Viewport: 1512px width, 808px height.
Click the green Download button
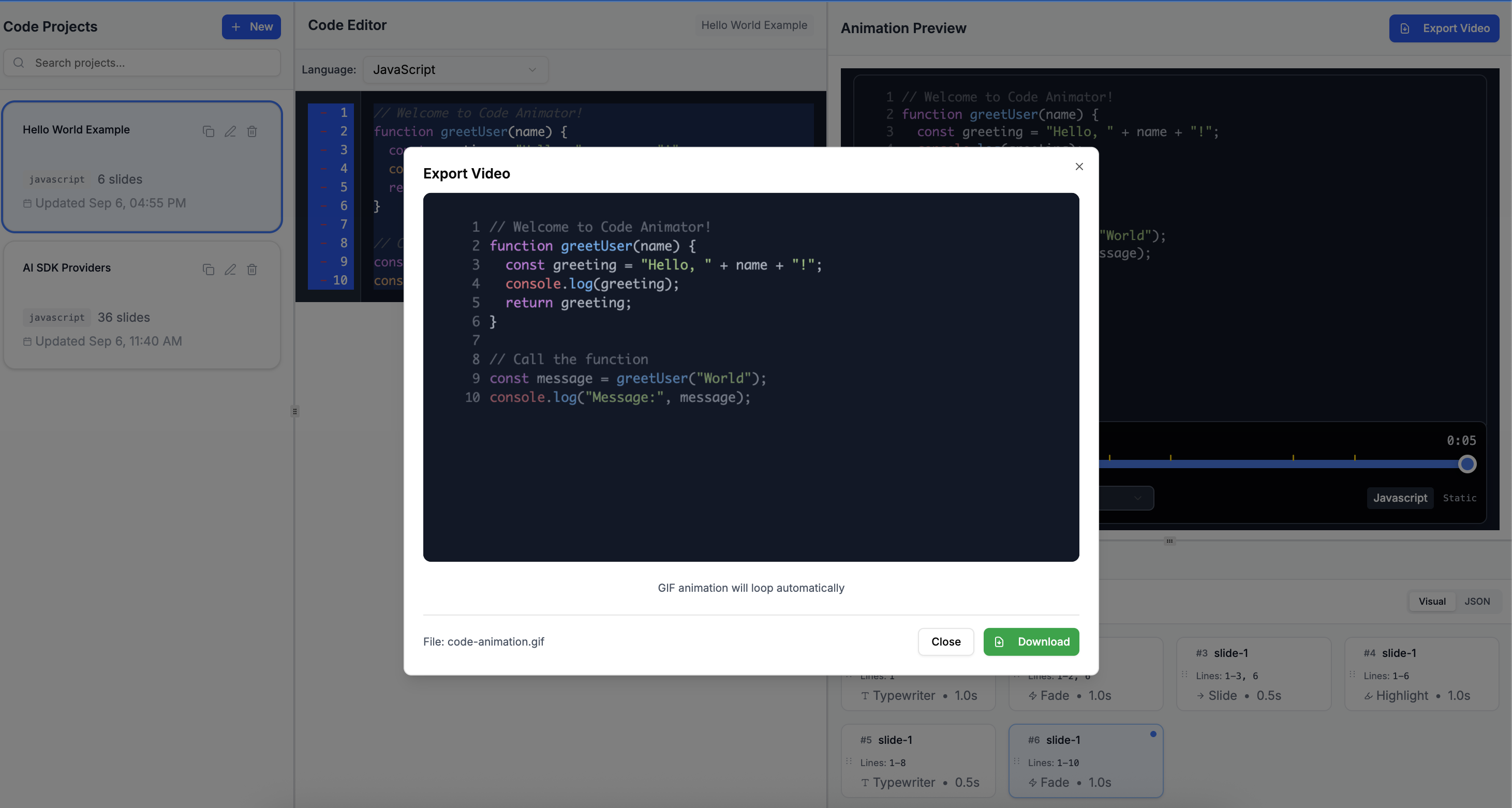click(1031, 641)
